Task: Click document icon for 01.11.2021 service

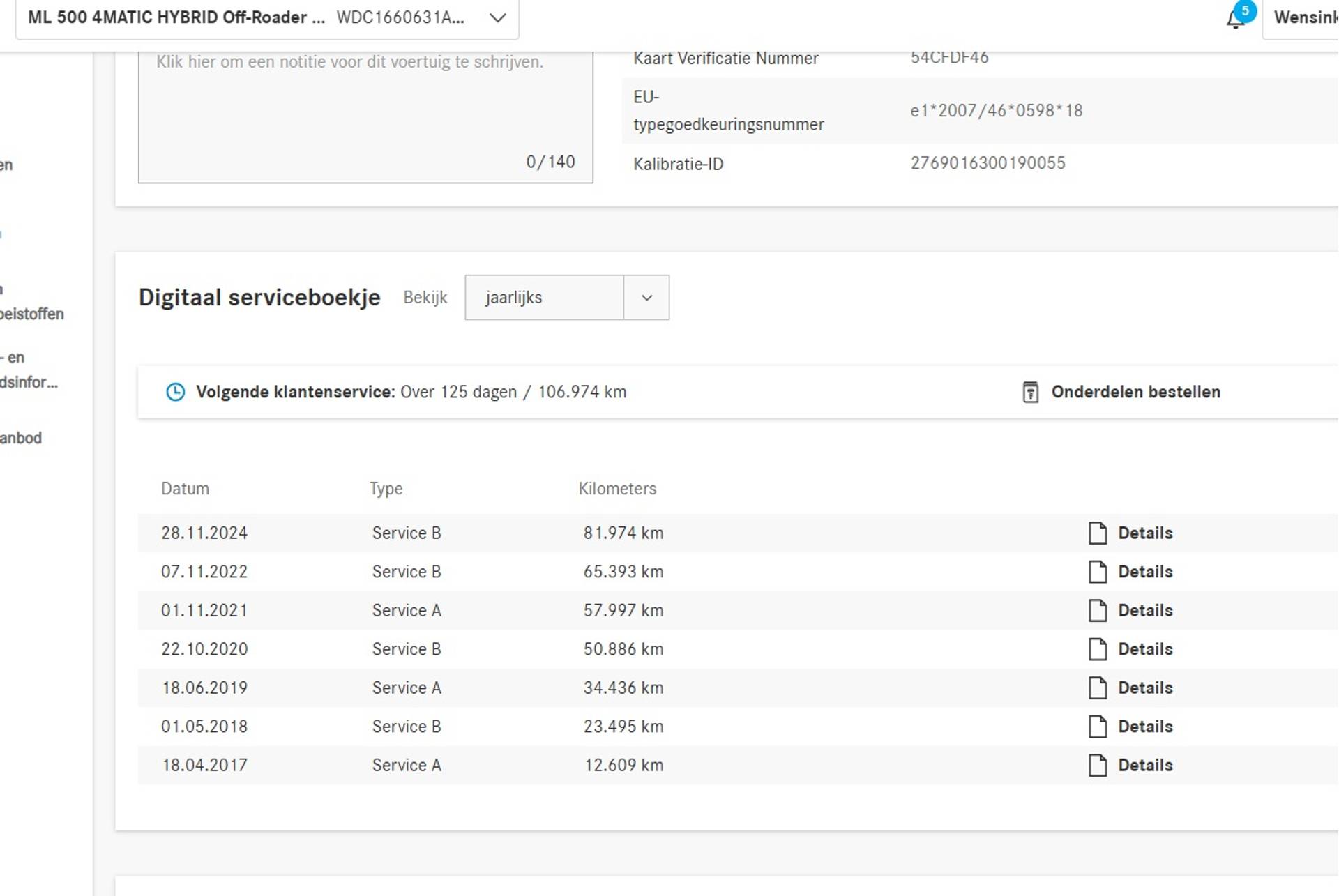Action: 1098,611
